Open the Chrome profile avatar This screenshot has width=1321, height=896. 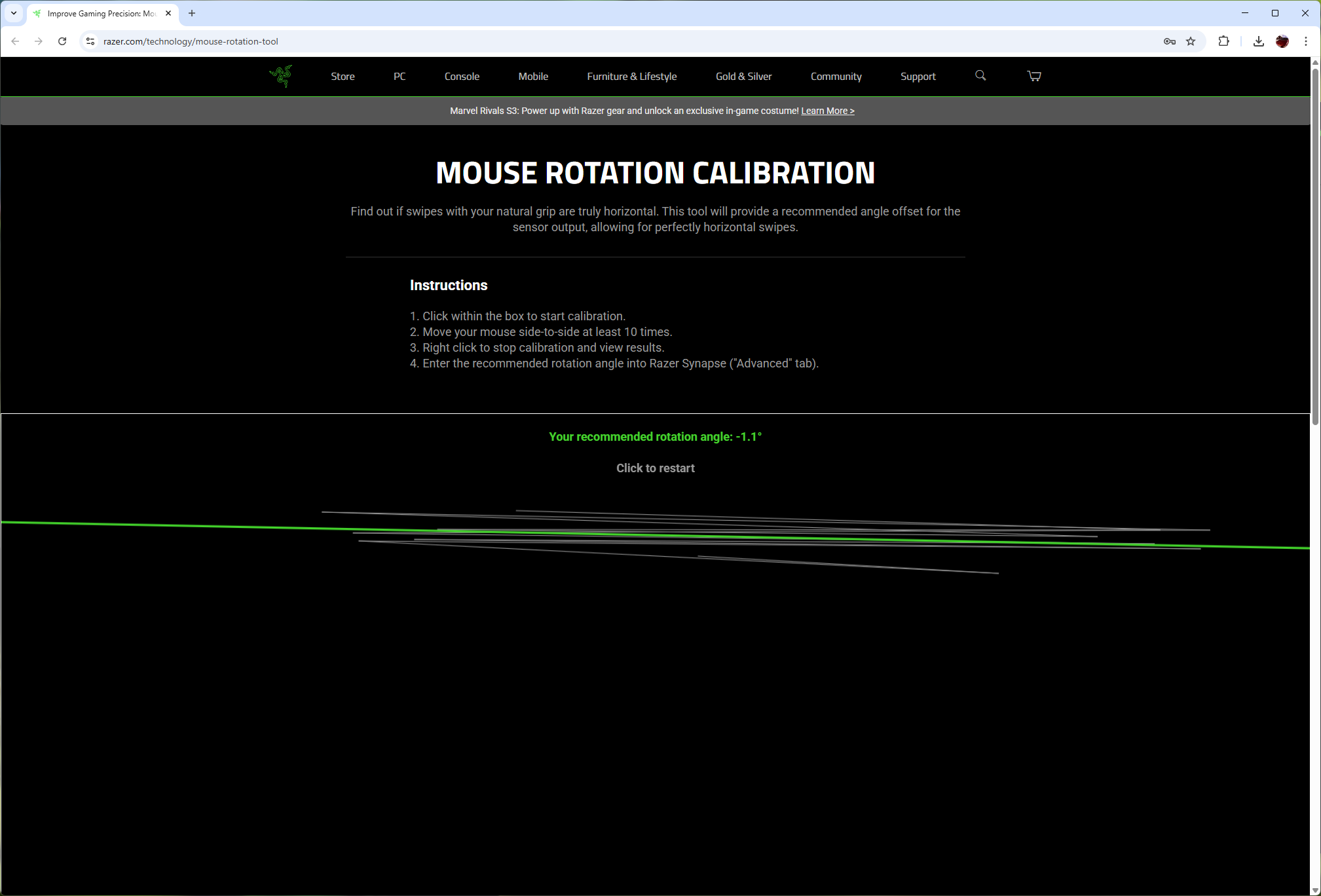1282,41
